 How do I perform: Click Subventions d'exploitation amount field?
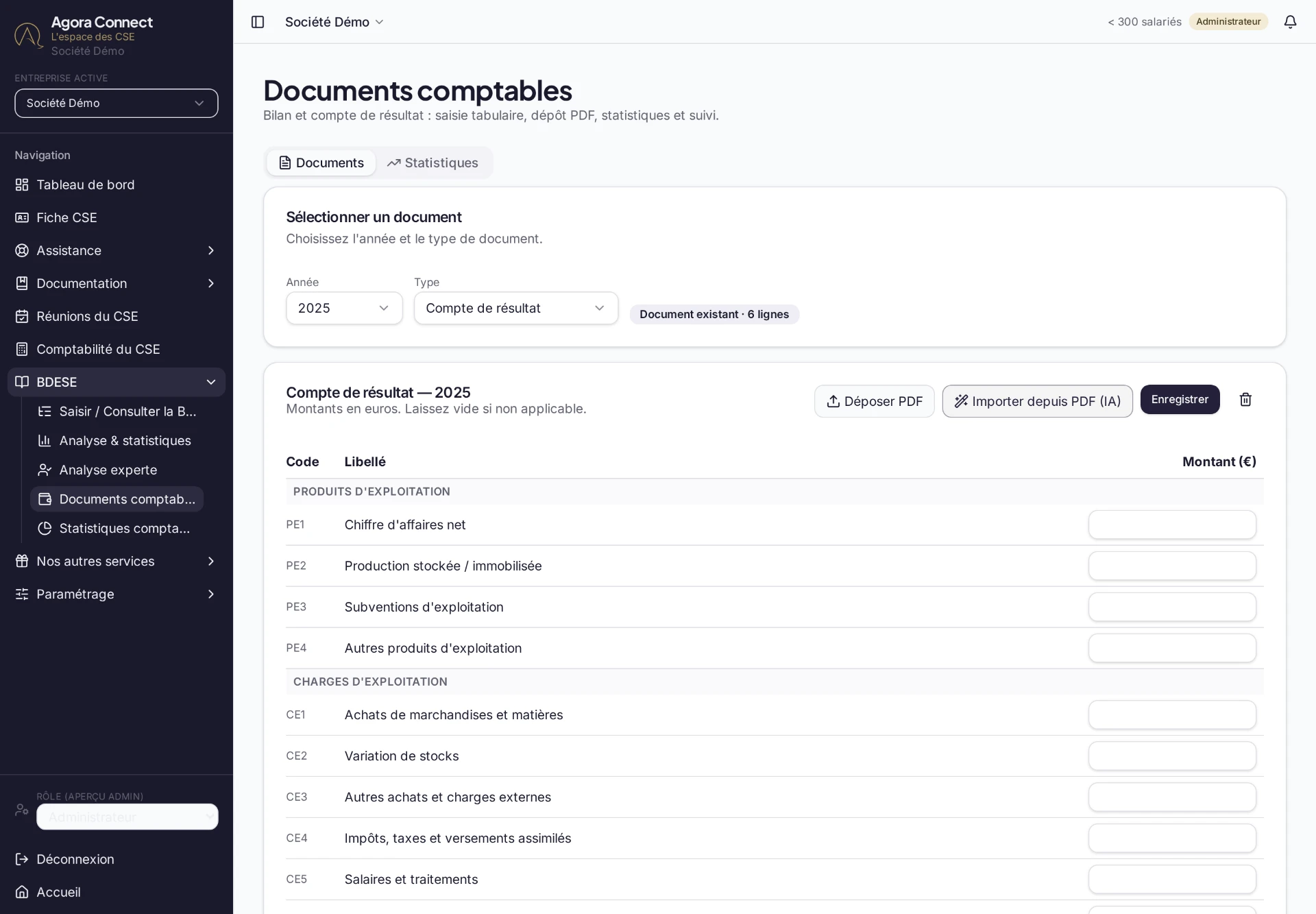click(x=1172, y=607)
